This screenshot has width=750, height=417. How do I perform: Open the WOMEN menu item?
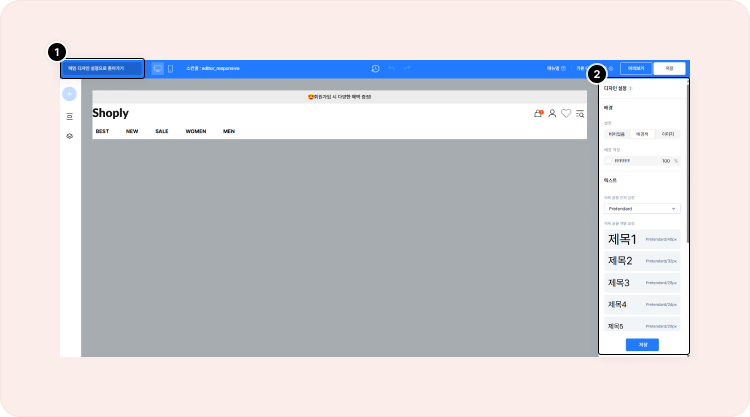coord(195,131)
